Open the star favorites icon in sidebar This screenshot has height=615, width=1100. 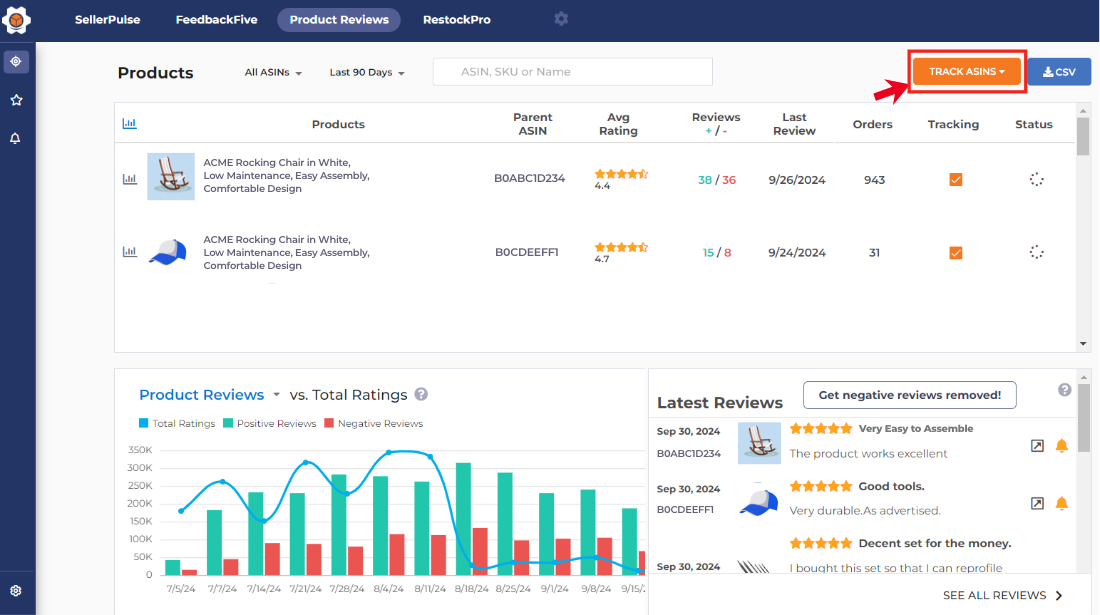16,100
